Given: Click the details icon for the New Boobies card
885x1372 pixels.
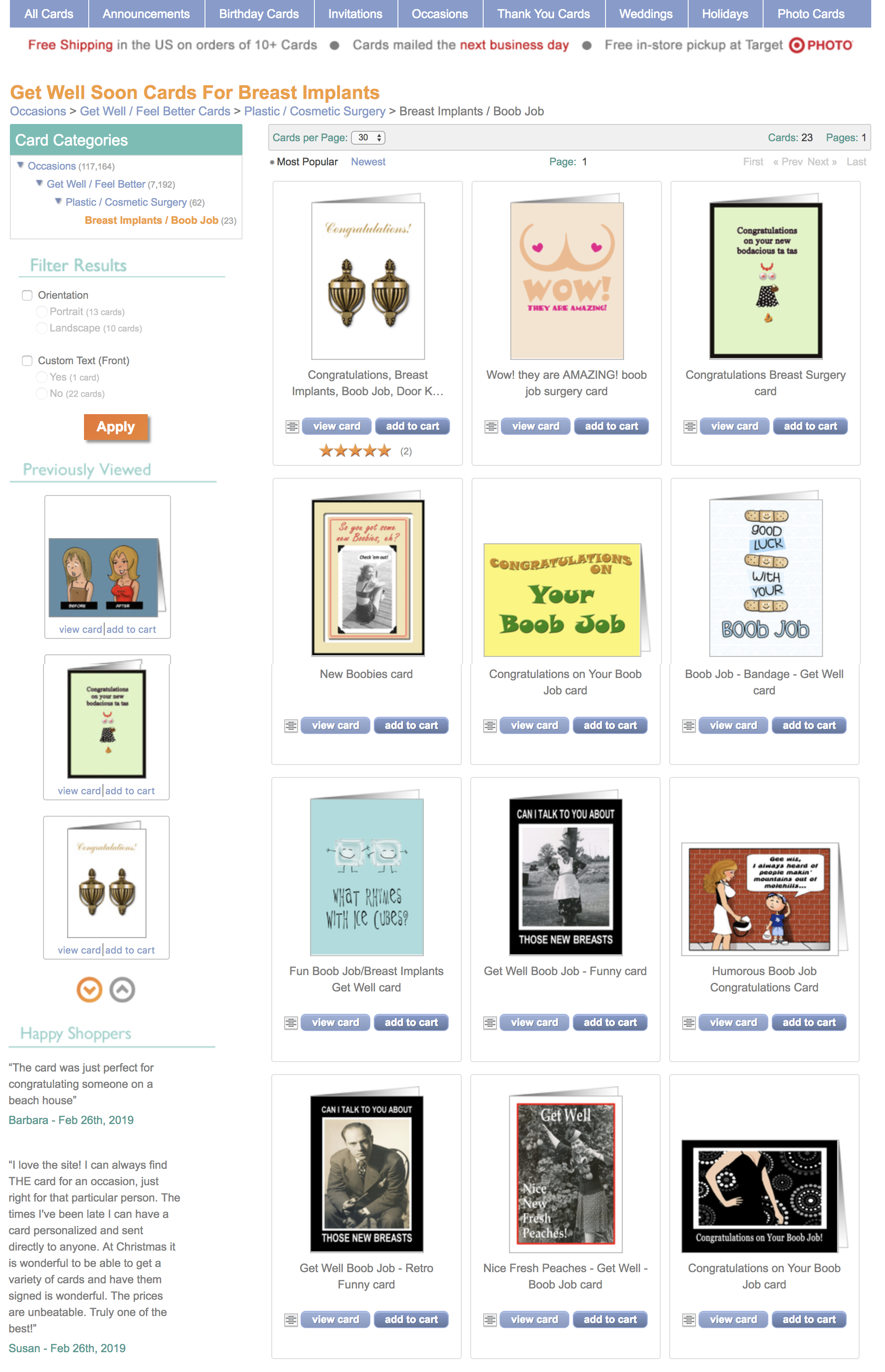Looking at the screenshot, I should pyautogui.click(x=291, y=726).
